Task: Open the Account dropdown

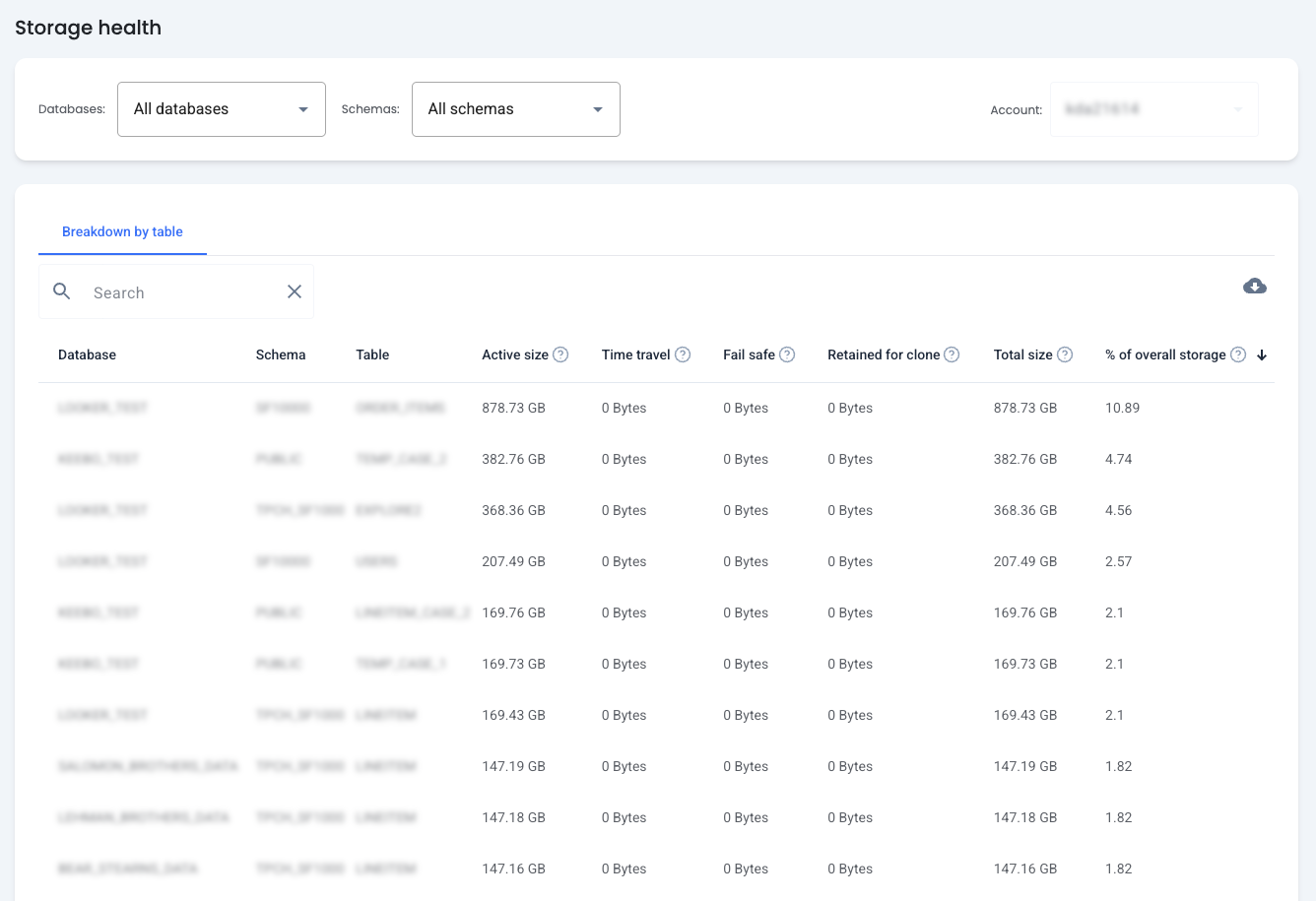Action: pyautogui.click(x=1154, y=109)
